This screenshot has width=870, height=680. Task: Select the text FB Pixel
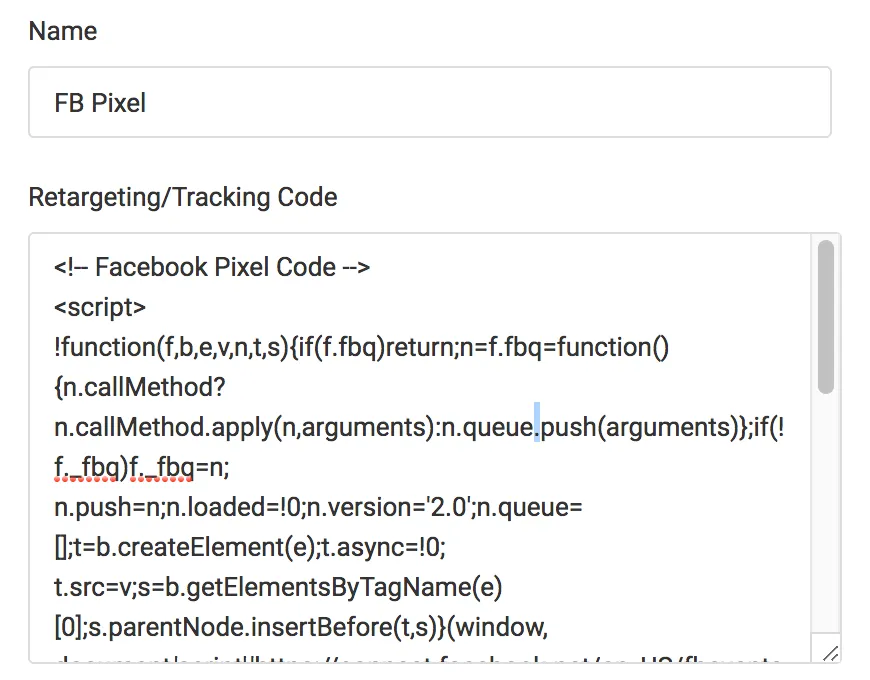click(100, 102)
